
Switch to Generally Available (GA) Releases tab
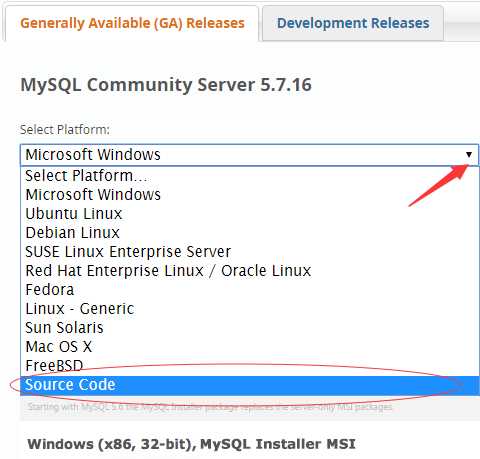132,23
